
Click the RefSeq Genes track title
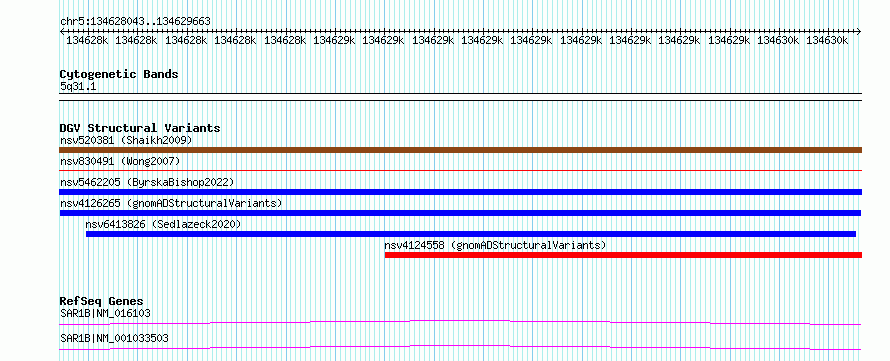[x=102, y=301]
